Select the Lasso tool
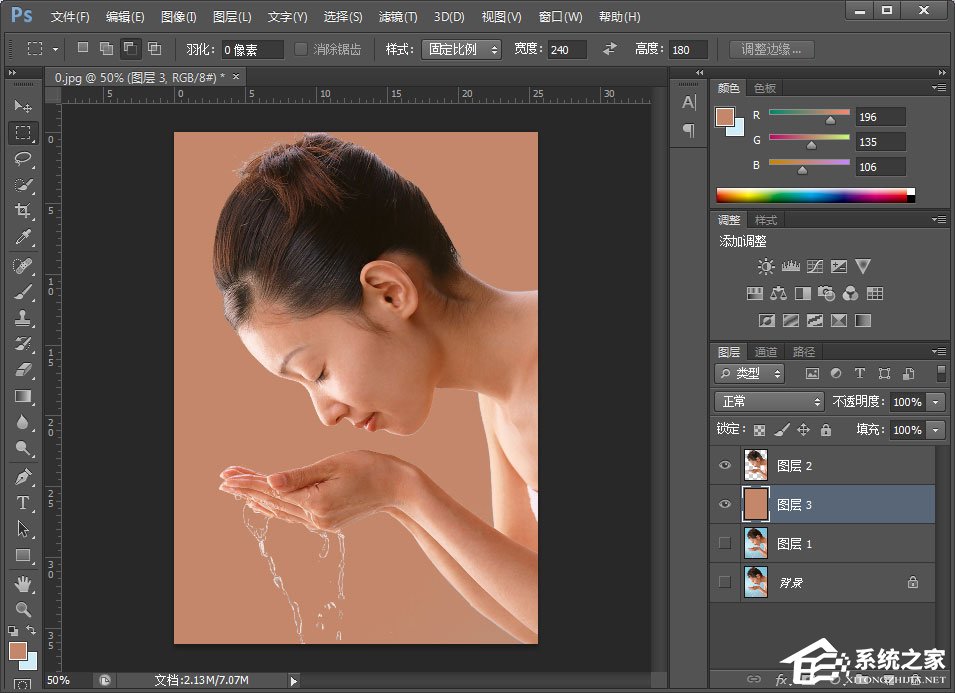This screenshot has width=955, height=693. (x=23, y=158)
